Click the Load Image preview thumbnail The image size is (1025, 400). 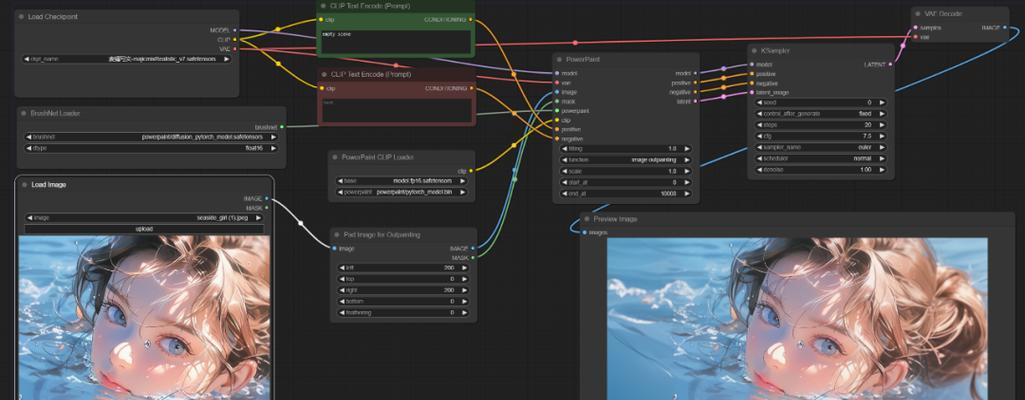144,318
